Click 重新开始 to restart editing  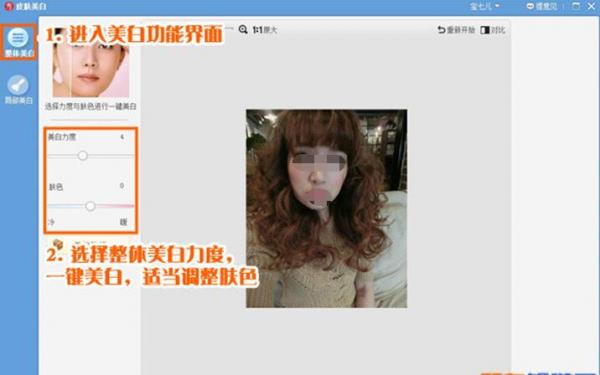pos(456,30)
